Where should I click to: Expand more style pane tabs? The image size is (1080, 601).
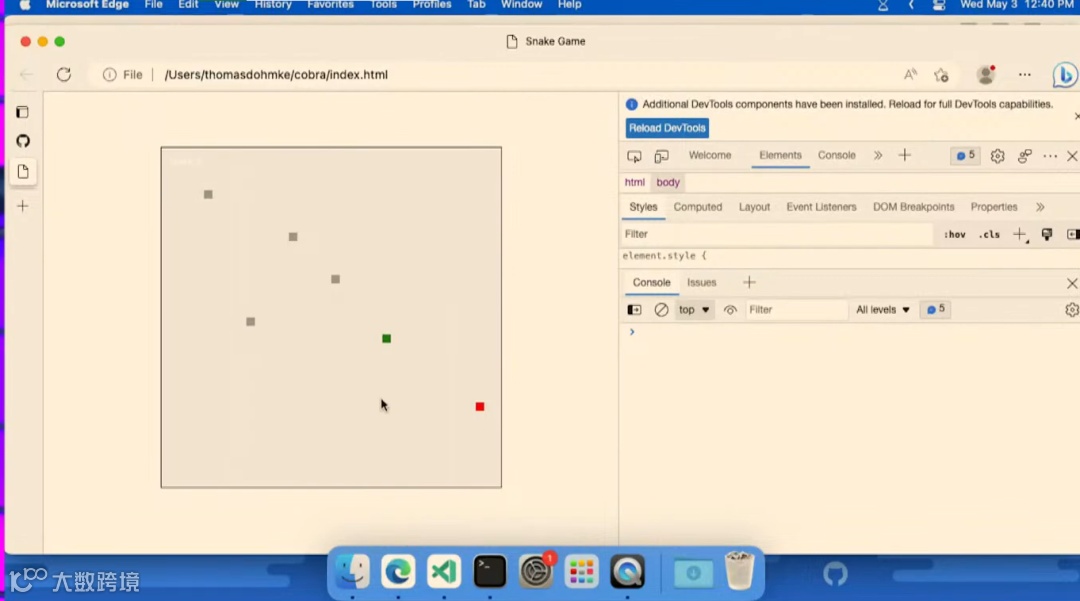(1040, 207)
